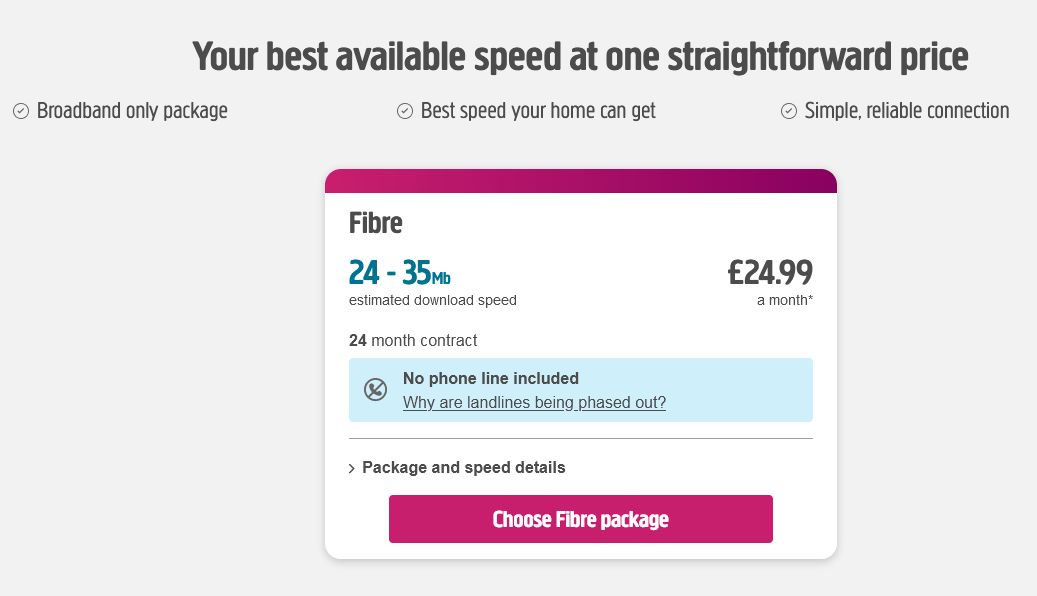Click the 24 - 35Mb speed figure
Screen dimensions: 1037x596
tap(399, 271)
